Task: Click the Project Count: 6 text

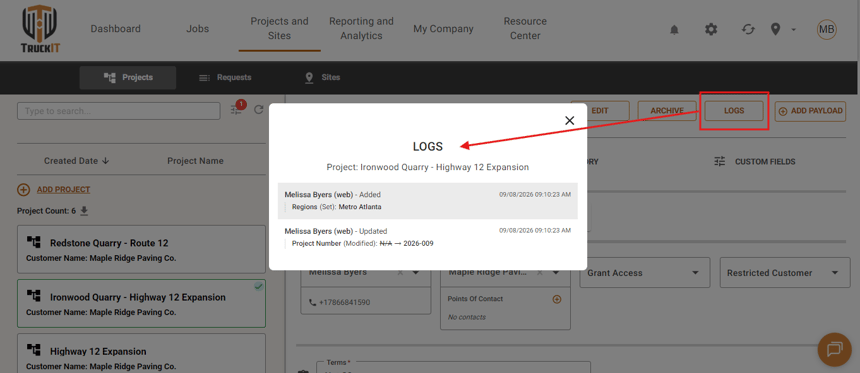Action: [x=46, y=211]
